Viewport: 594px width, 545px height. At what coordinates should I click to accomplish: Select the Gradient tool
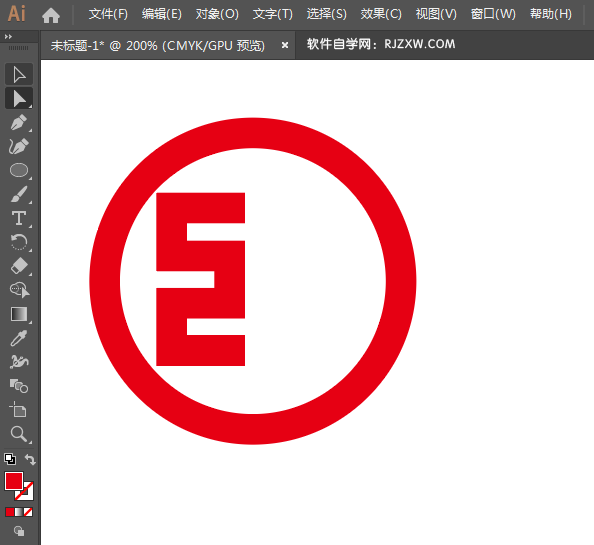pos(19,314)
